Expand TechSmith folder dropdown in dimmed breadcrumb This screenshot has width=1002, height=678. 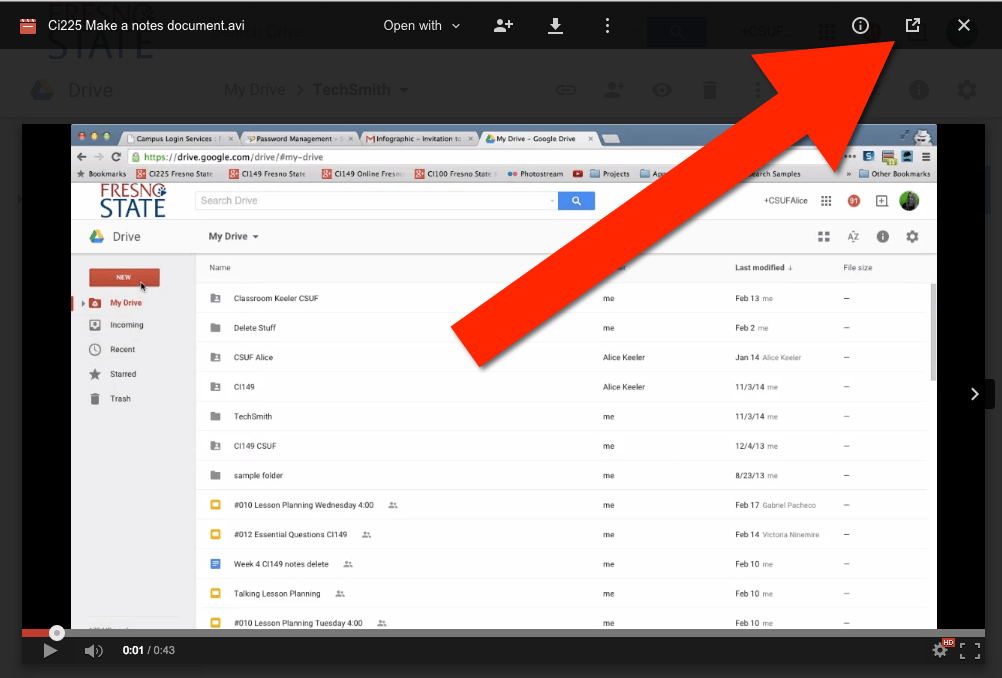(404, 90)
